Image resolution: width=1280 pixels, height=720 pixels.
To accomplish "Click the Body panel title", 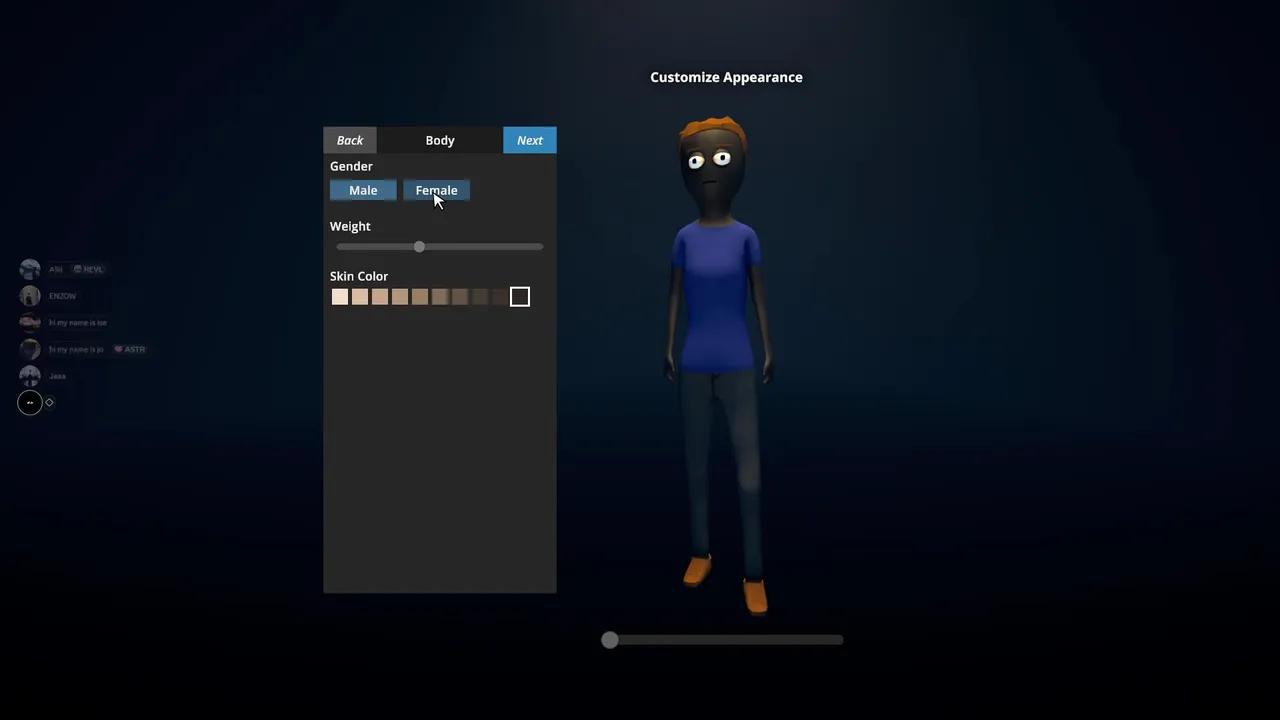I will point(440,140).
